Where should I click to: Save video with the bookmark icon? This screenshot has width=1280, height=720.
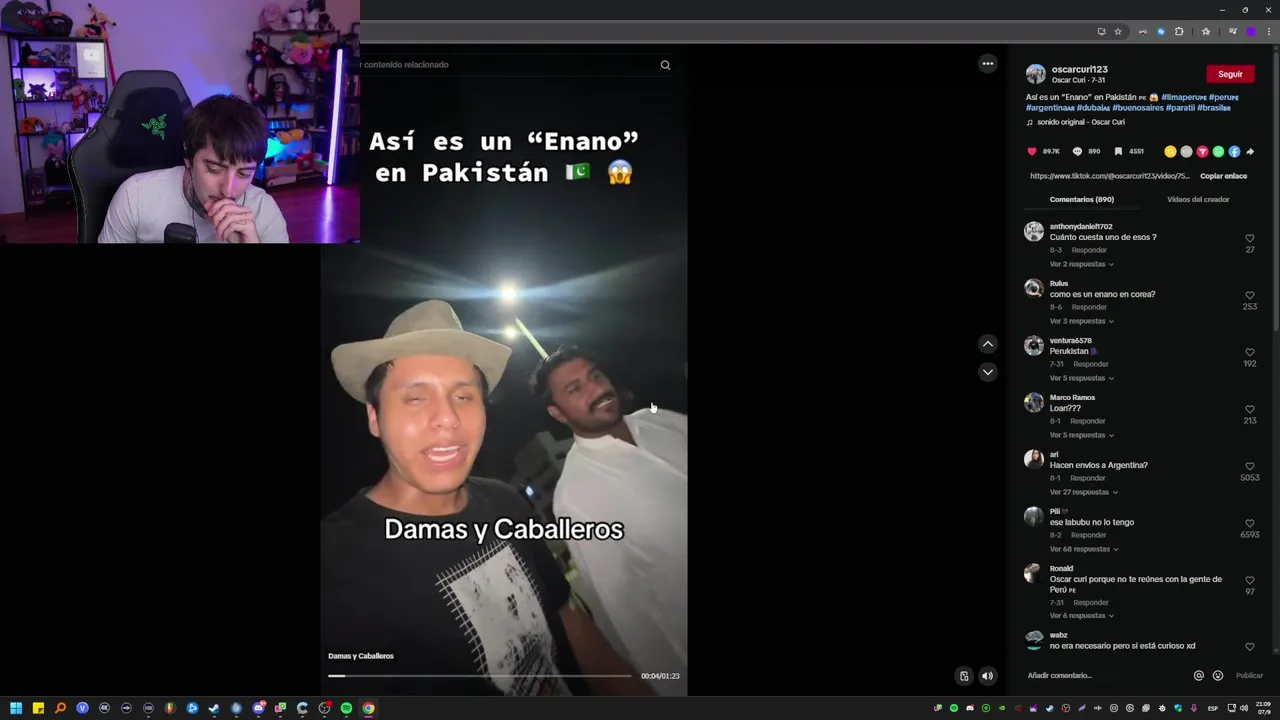coord(1118,152)
